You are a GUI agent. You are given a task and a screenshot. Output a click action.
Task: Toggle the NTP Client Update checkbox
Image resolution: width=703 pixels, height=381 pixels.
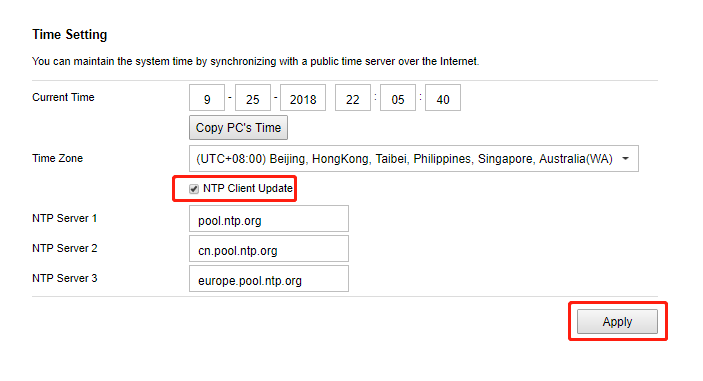coord(194,189)
